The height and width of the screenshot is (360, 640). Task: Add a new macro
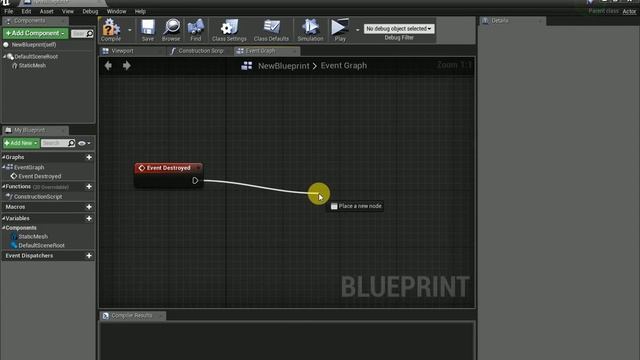[x=89, y=207]
